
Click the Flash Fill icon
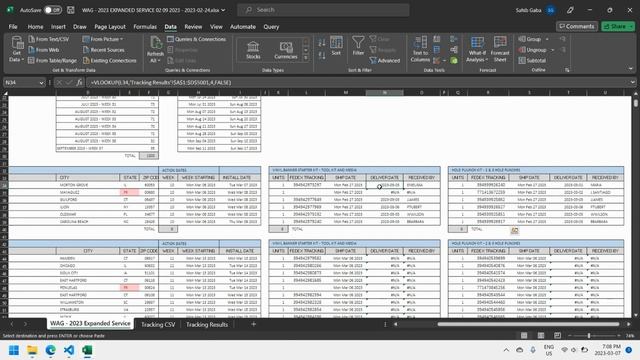[x=437, y=39]
